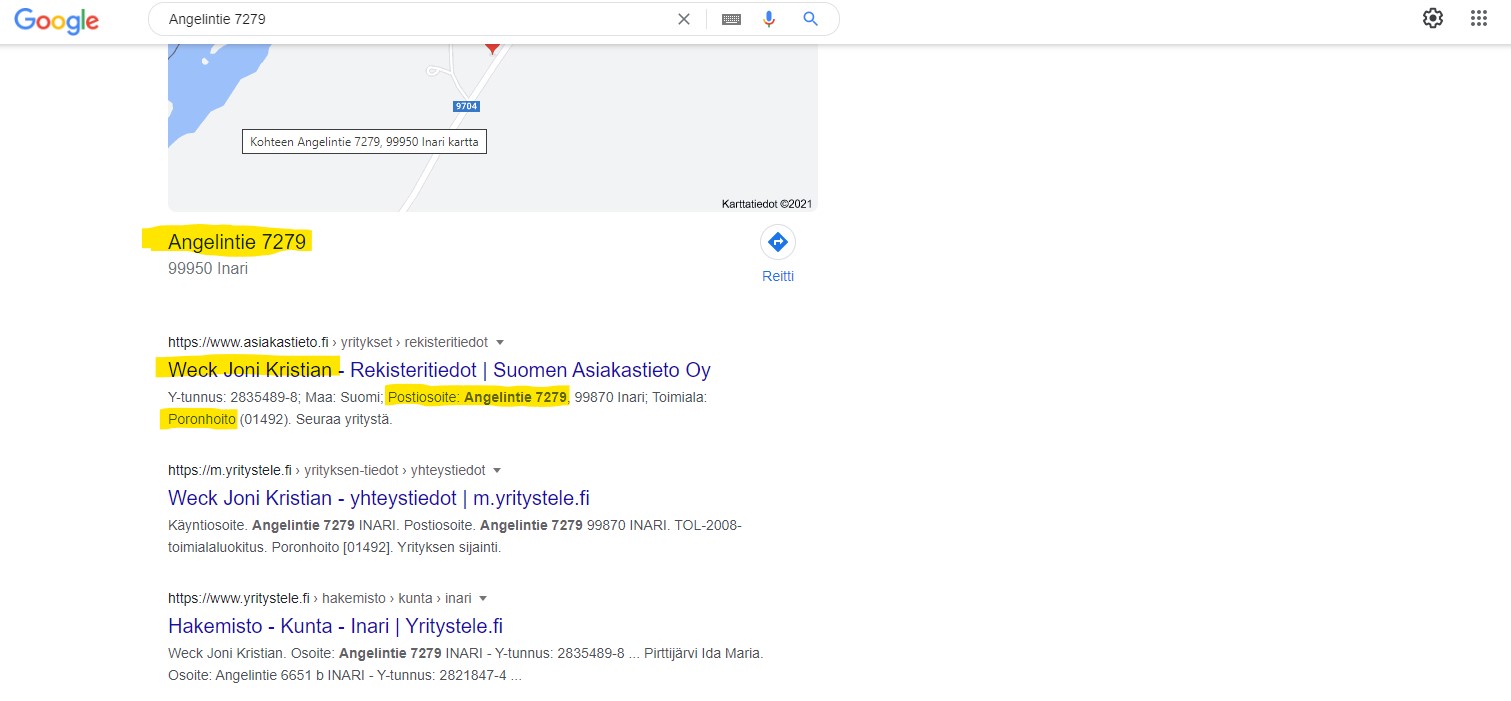Click Karttatiedot ©2021 map attribution
The height and width of the screenshot is (701, 1511).
point(767,204)
